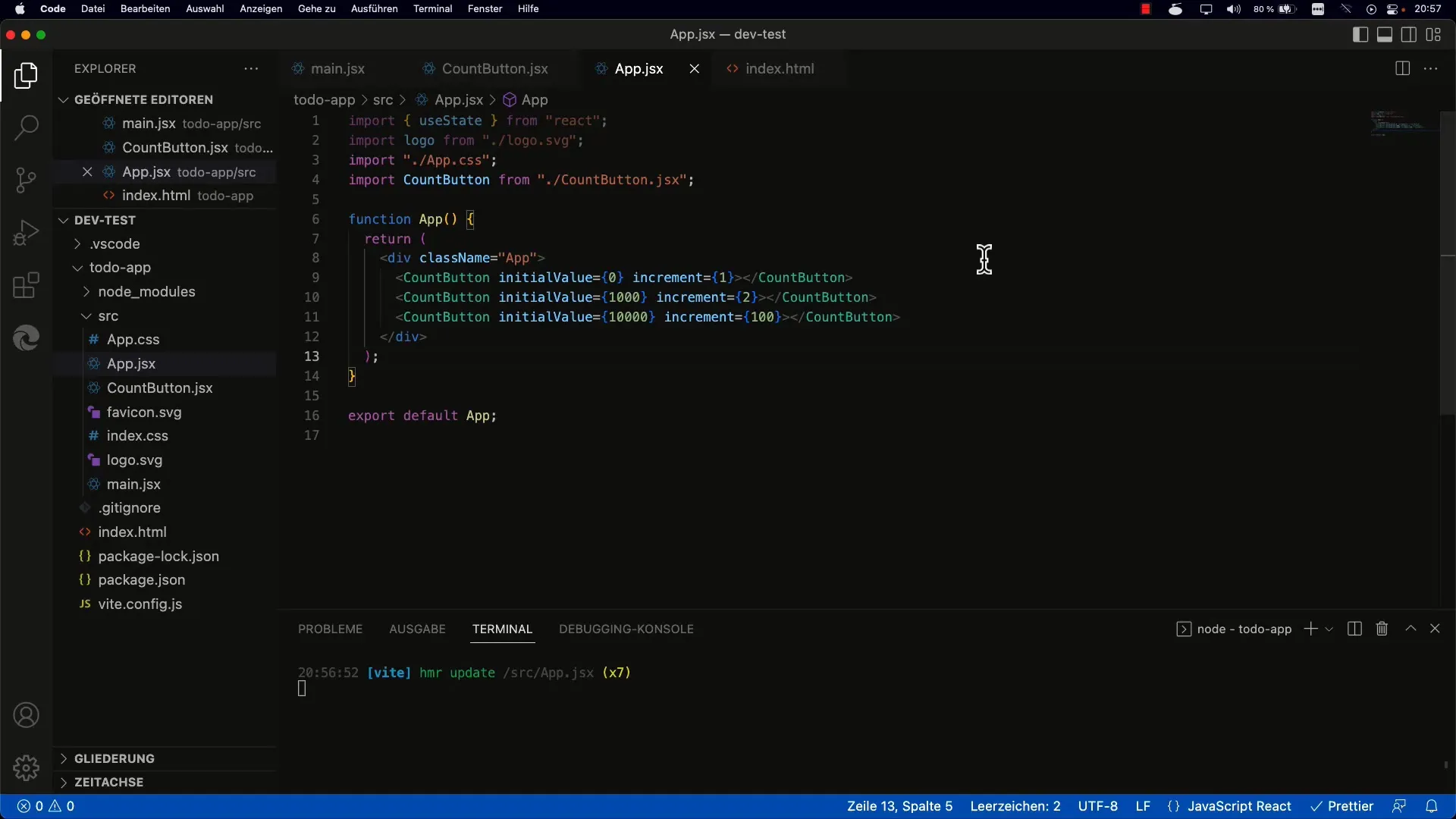Screen dimensions: 1456x819
Task: Open the Accounts menu icon
Action: pos(26,715)
